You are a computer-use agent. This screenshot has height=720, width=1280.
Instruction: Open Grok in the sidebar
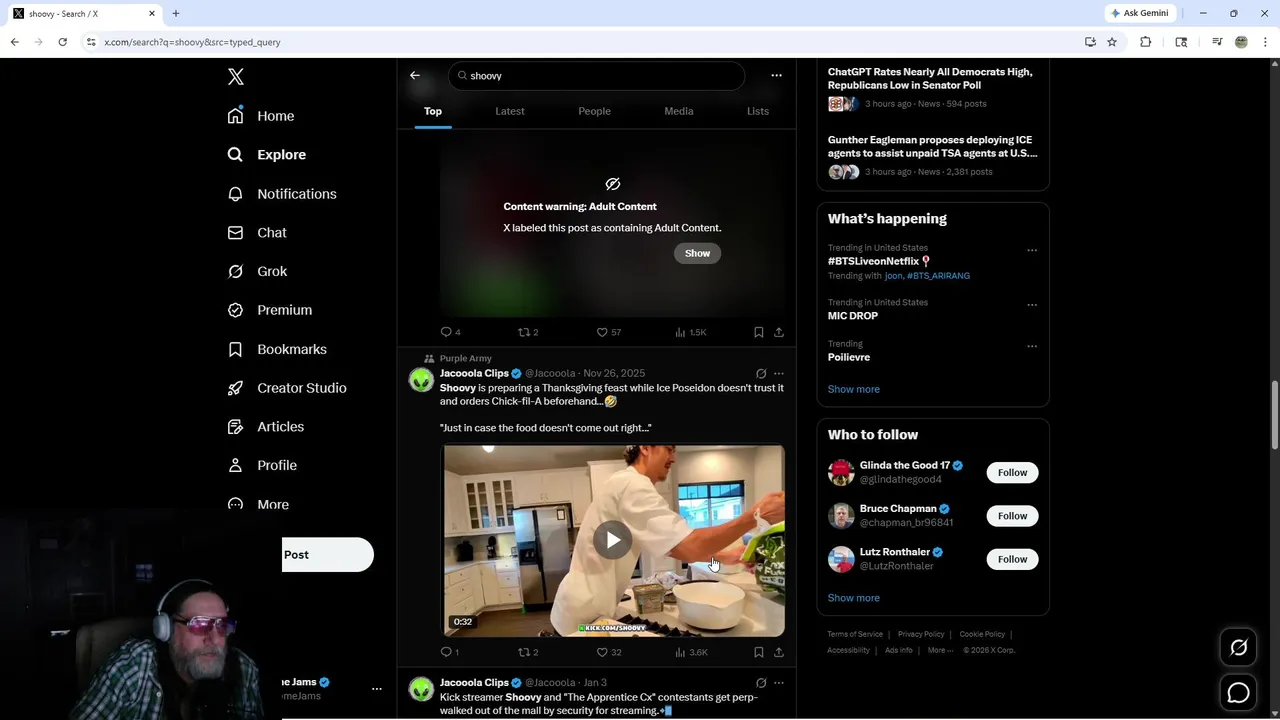(x=257, y=272)
